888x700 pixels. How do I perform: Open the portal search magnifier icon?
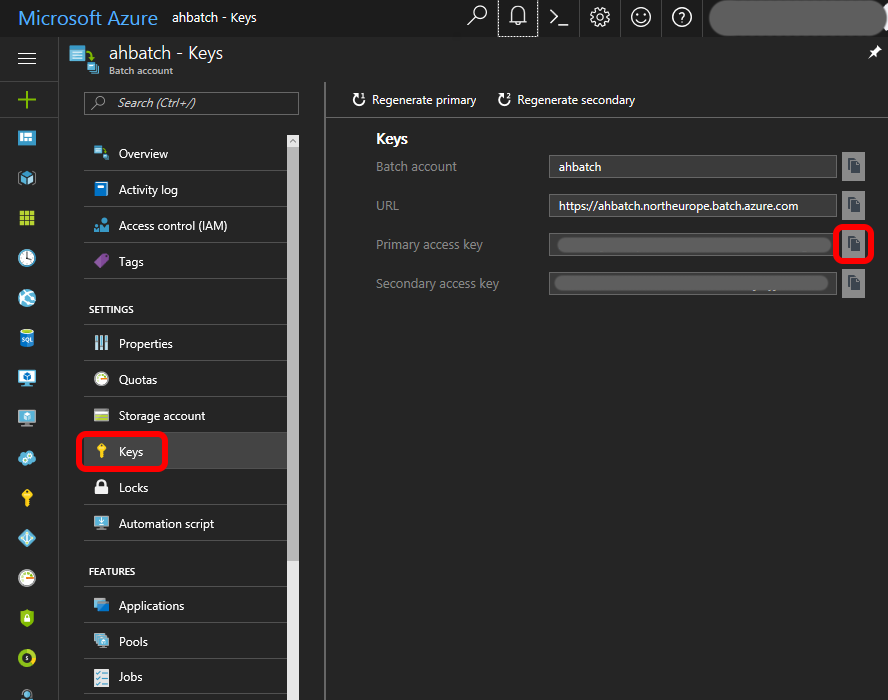click(477, 17)
